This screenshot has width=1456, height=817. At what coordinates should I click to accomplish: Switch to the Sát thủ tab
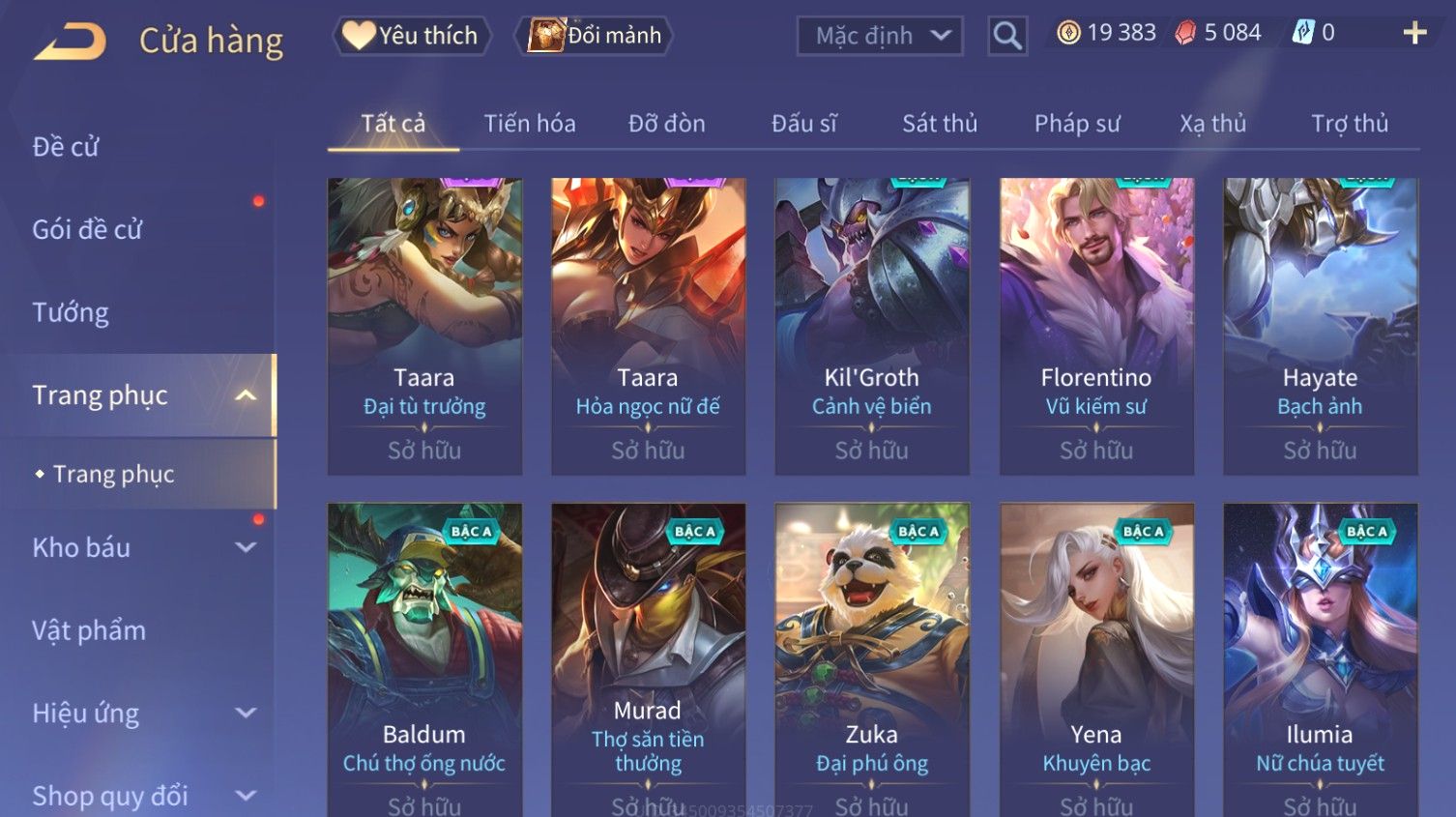[x=940, y=124]
